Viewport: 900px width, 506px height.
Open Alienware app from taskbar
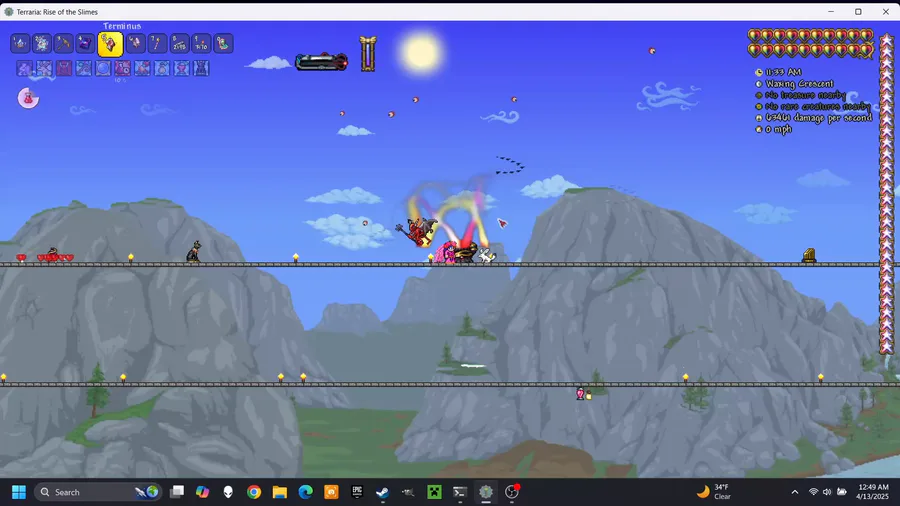pyautogui.click(x=228, y=492)
